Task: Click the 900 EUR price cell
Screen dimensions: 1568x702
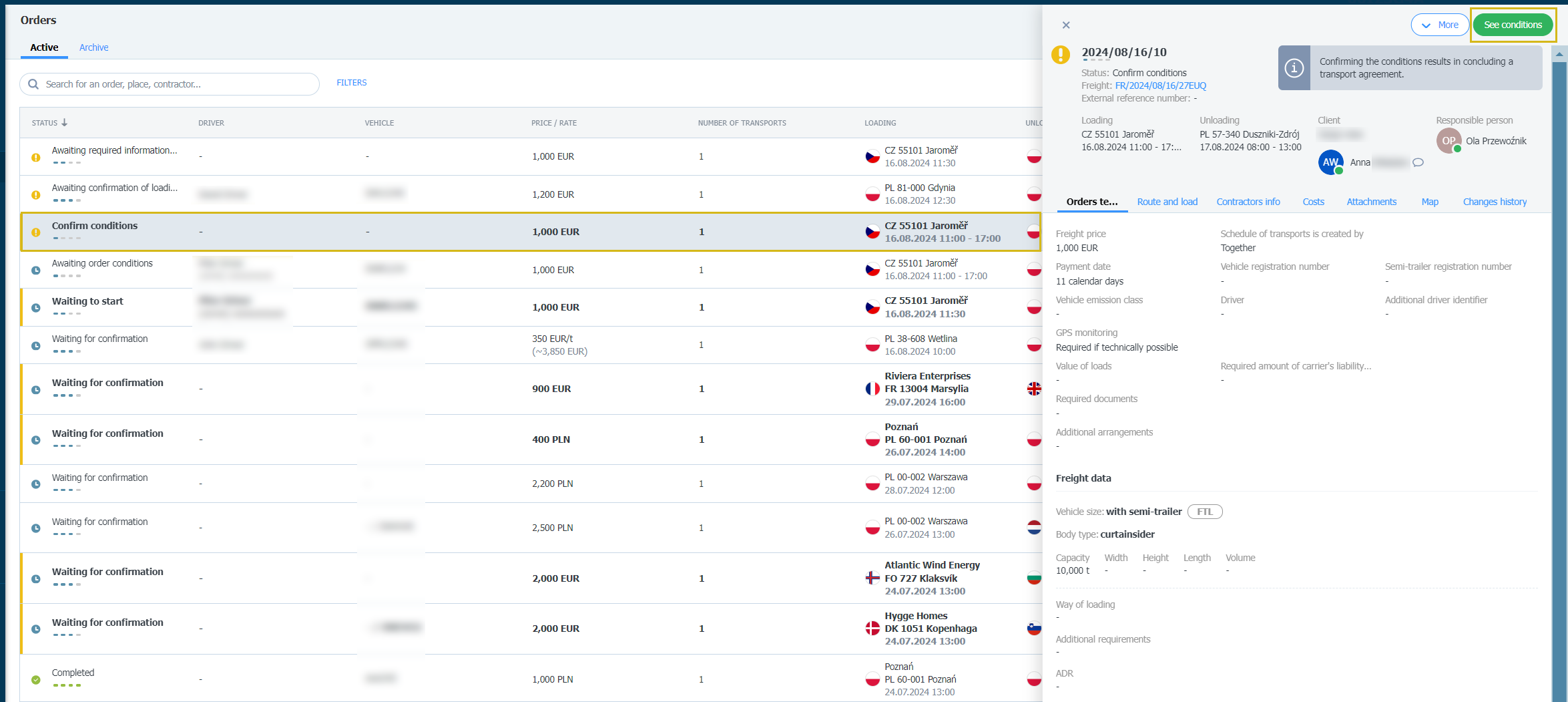Action: click(551, 389)
